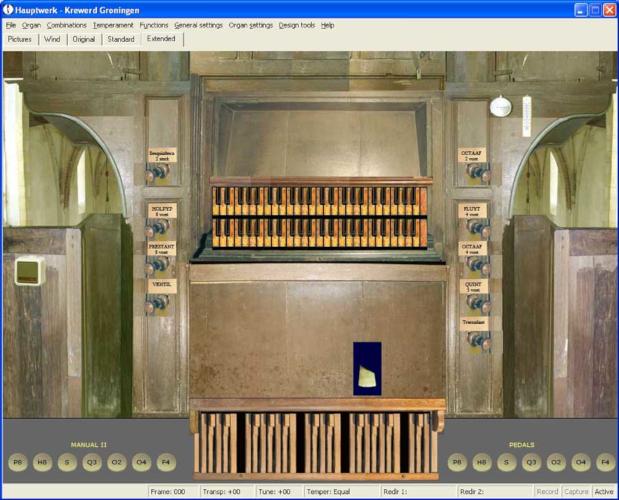This screenshot has height=500, width=619.
Task: Engage the PRESTANT 8 voet stop knob
Action: pos(157,266)
